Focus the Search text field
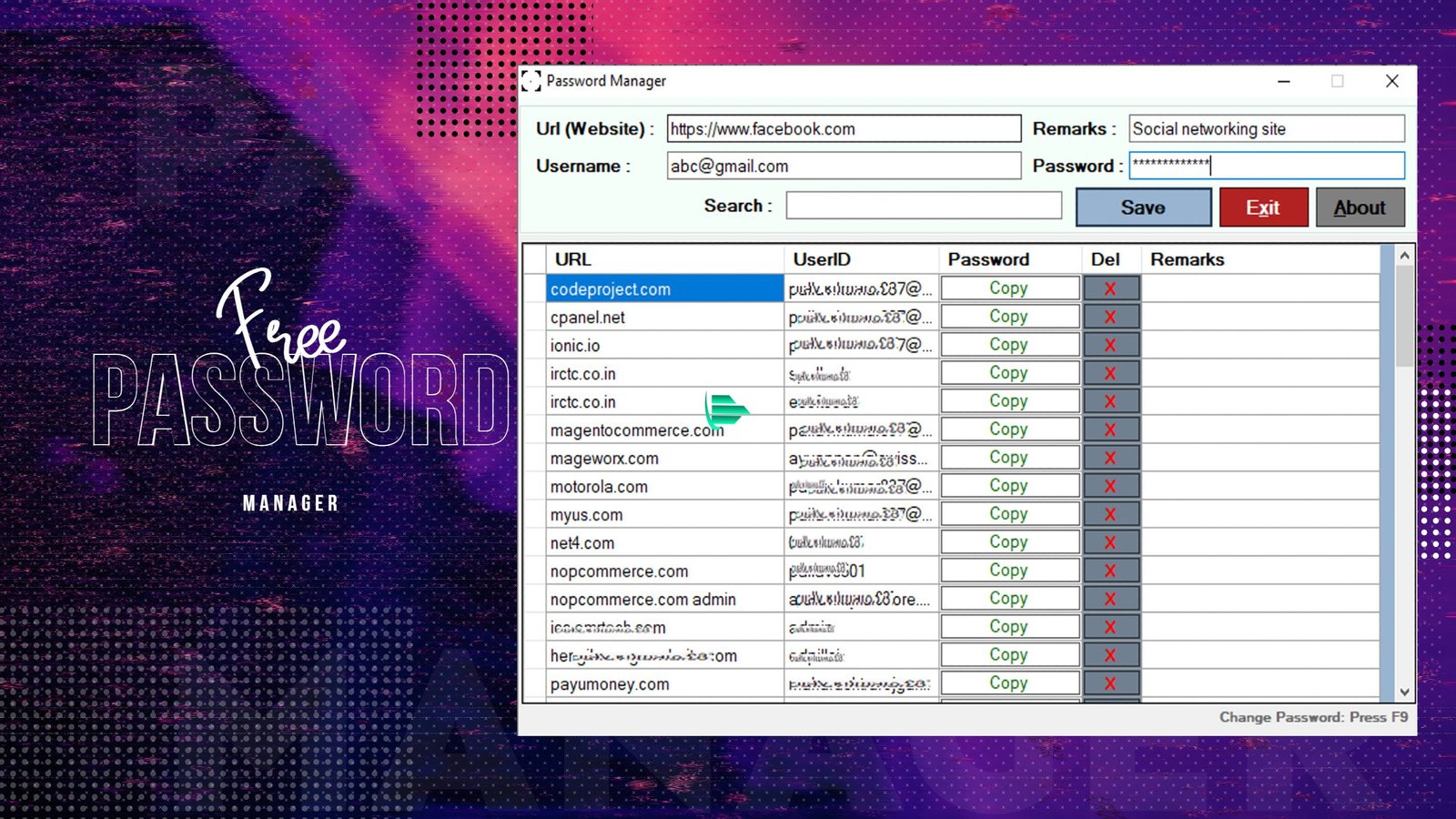 coord(923,206)
